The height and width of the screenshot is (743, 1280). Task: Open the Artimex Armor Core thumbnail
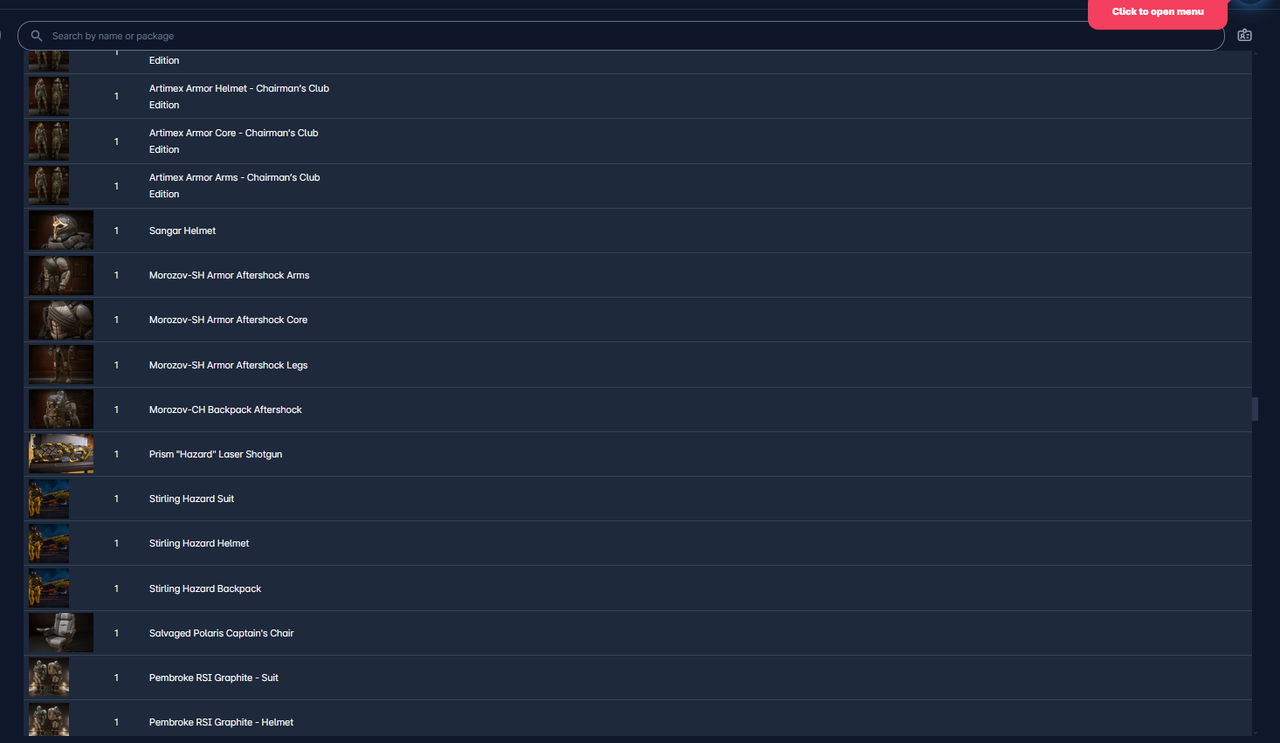tap(49, 141)
